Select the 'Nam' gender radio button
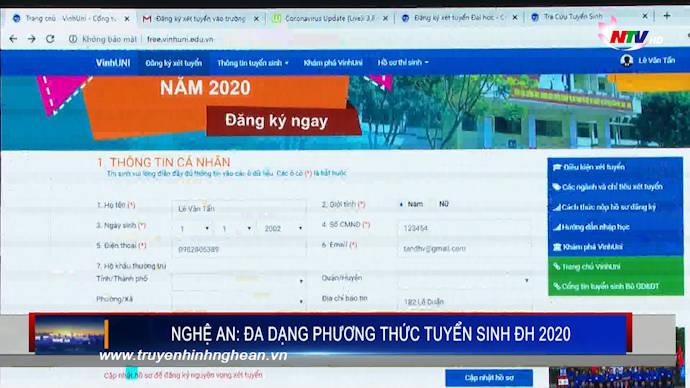 click(x=401, y=204)
